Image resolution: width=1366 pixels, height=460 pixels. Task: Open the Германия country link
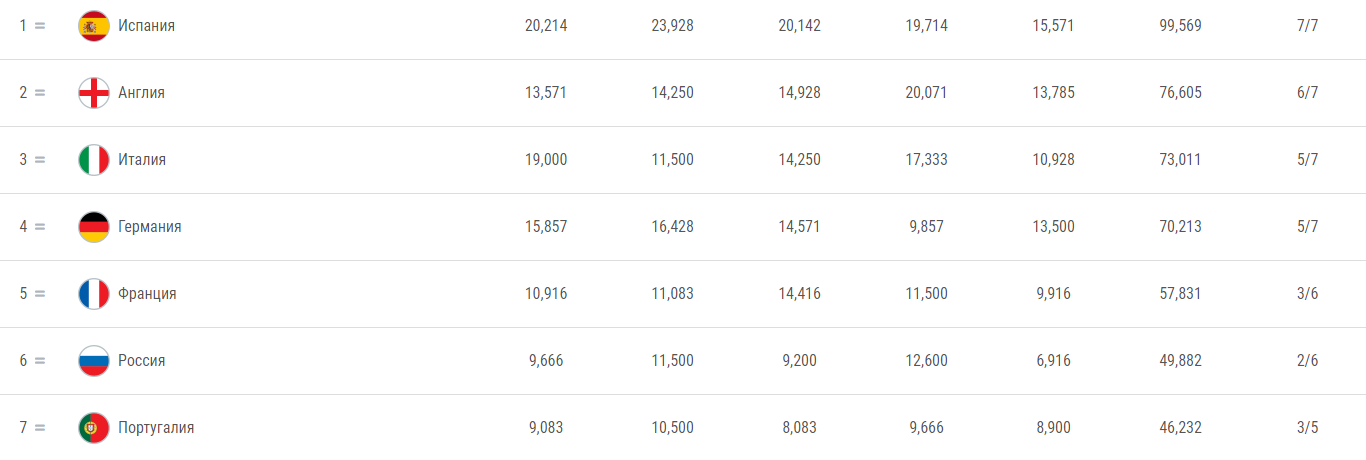[150, 227]
